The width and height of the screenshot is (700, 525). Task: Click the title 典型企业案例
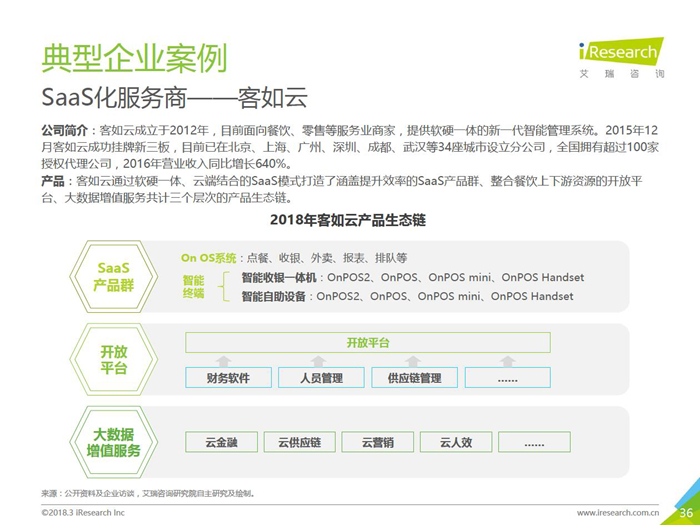click(134, 58)
